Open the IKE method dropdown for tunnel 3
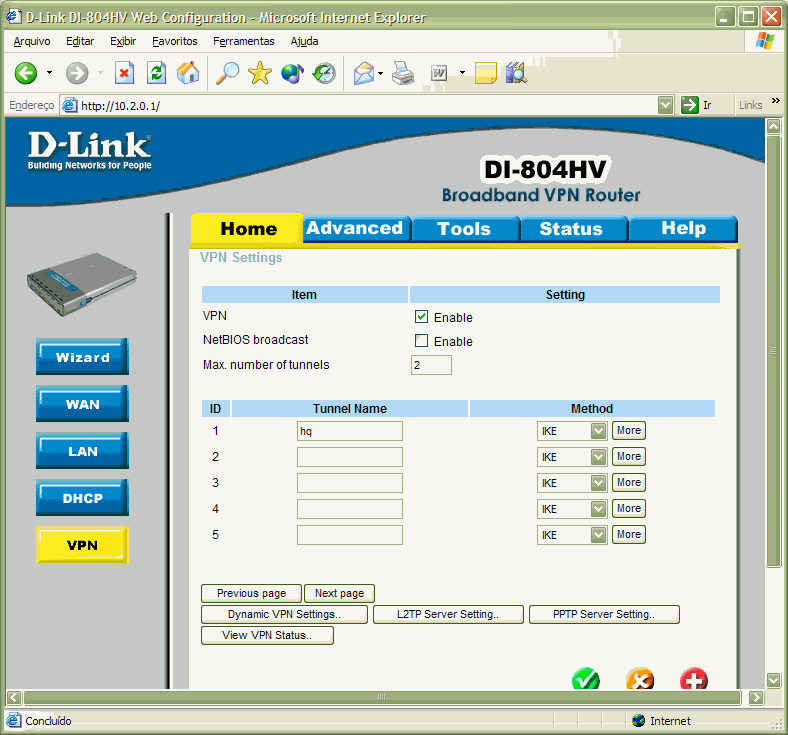The image size is (788, 735). click(x=598, y=483)
